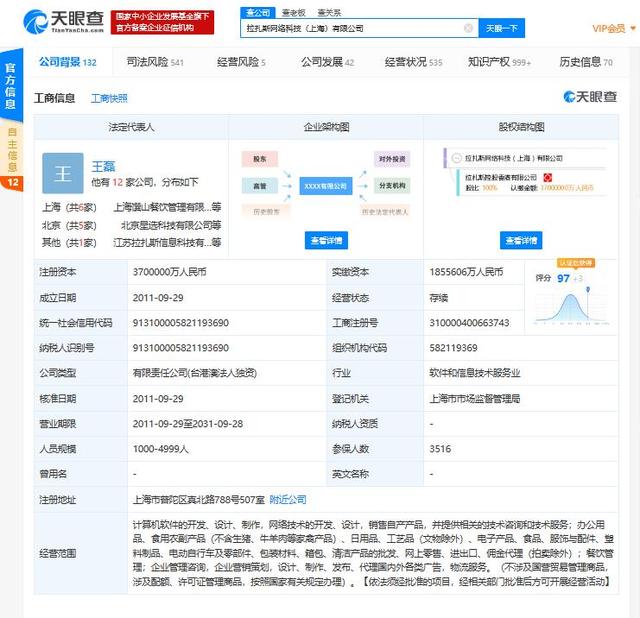640x618 pixels.
Task: Click registered capital 3700000万人民币
Action: coord(169,272)
